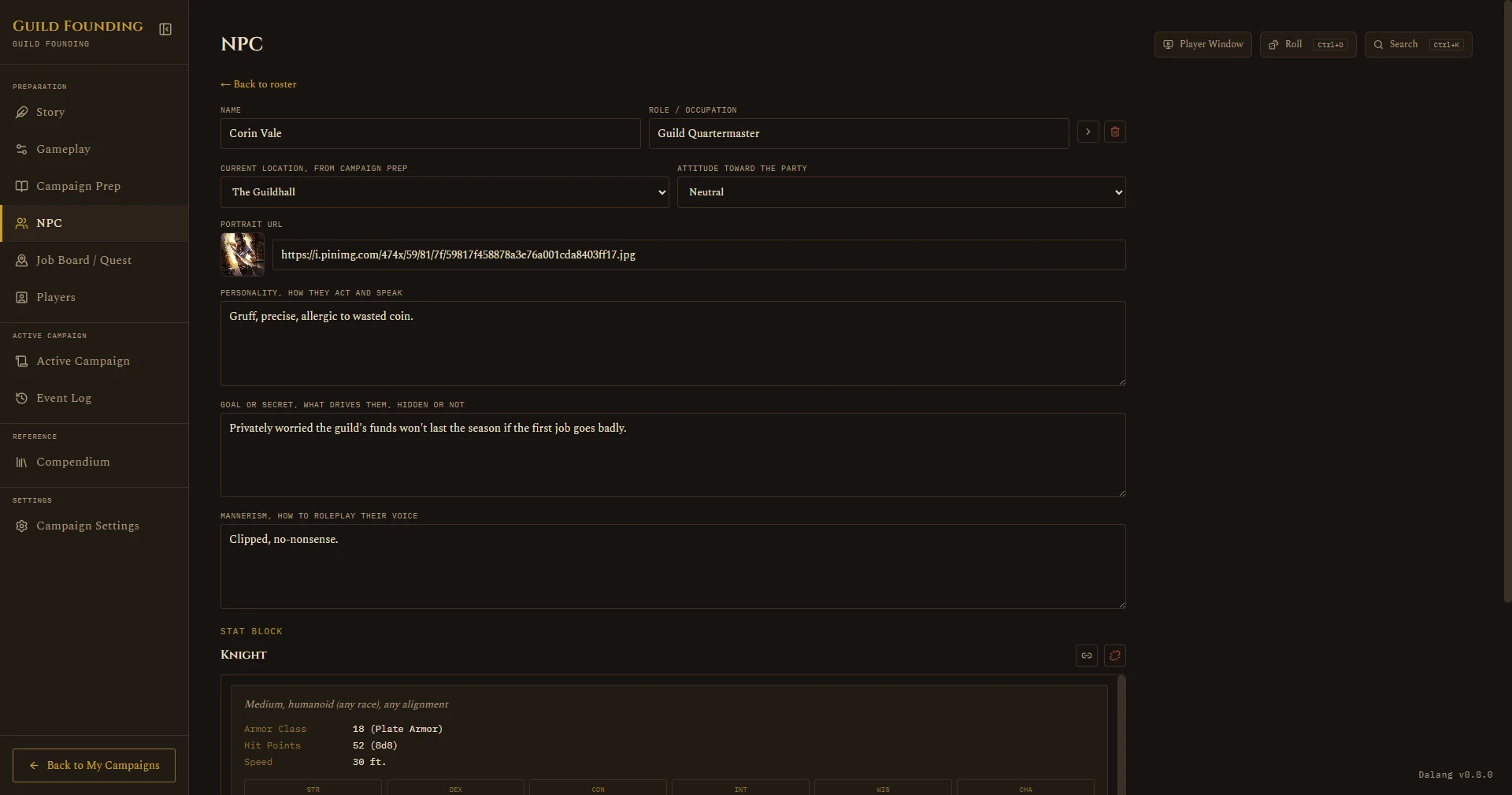Open the Compendium reference
The image size is (1512, 795).
click(94, 462)
